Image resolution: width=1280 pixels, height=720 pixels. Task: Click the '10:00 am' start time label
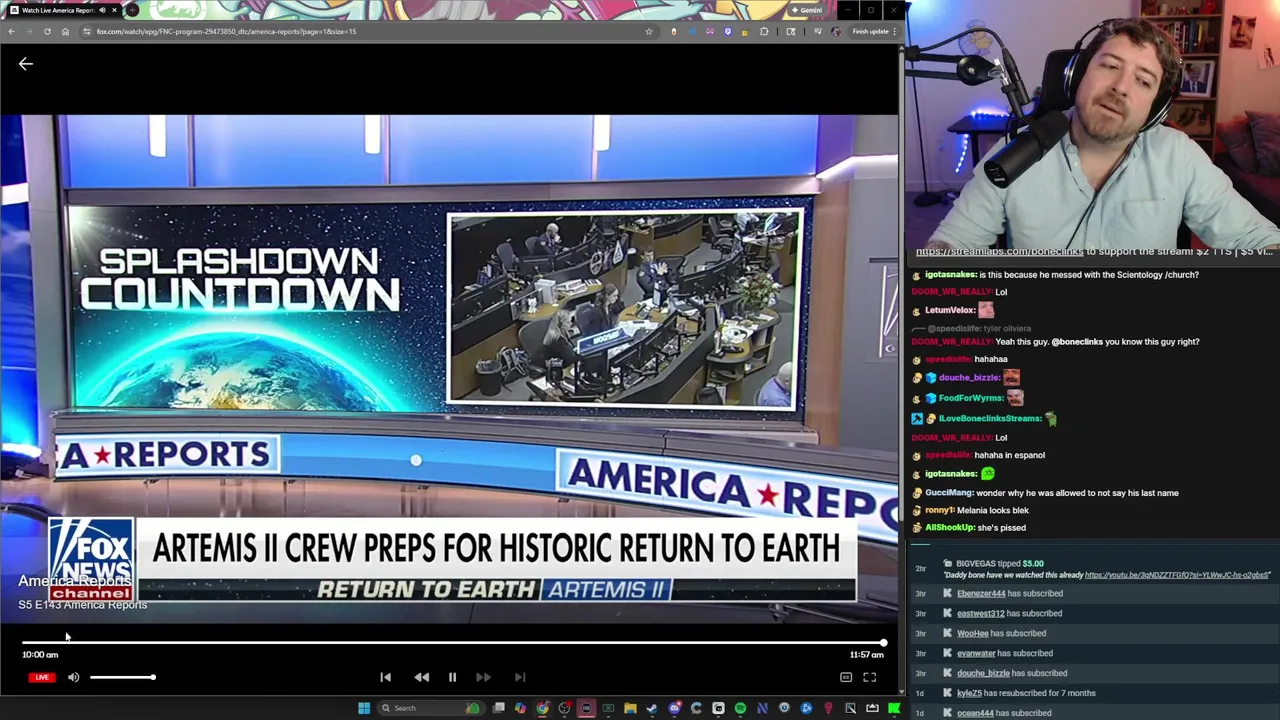tap(40, 655)
